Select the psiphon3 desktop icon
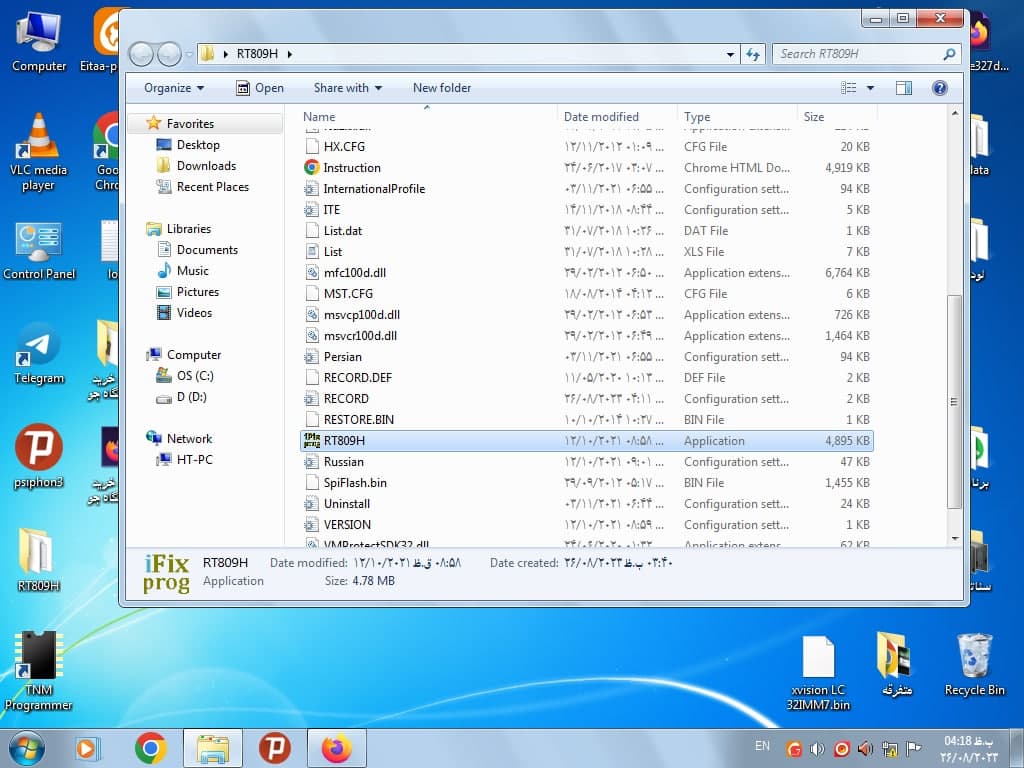Image resolution: width=1024 pixels, height=768 pixels. 39,457
